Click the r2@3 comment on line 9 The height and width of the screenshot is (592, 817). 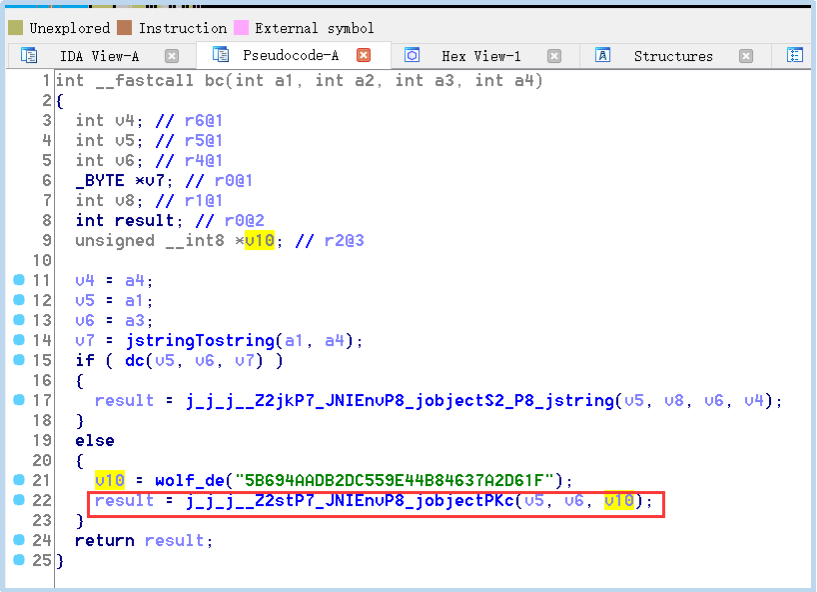point(344,240)
